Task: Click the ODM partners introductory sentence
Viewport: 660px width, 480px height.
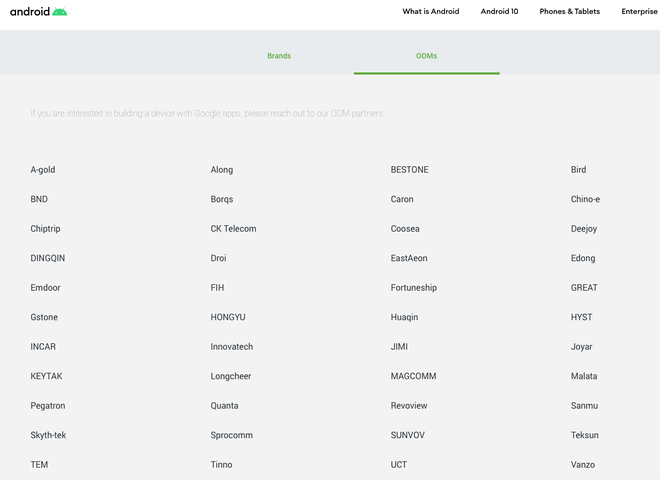Action: (x=207, y=113)
